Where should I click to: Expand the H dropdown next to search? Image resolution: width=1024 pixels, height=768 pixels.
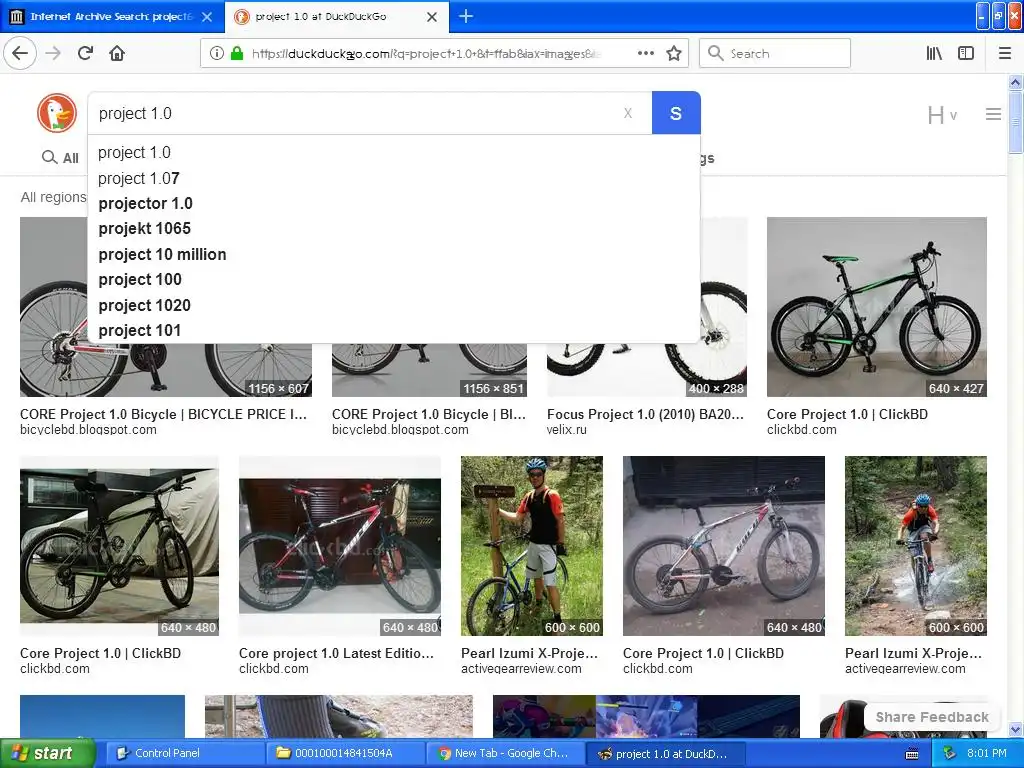942,115
